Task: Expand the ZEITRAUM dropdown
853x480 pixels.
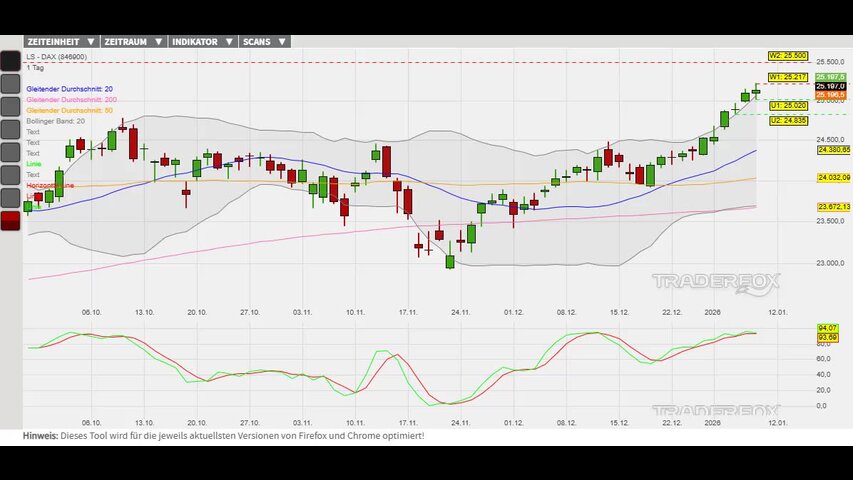Action: [132, 42]
